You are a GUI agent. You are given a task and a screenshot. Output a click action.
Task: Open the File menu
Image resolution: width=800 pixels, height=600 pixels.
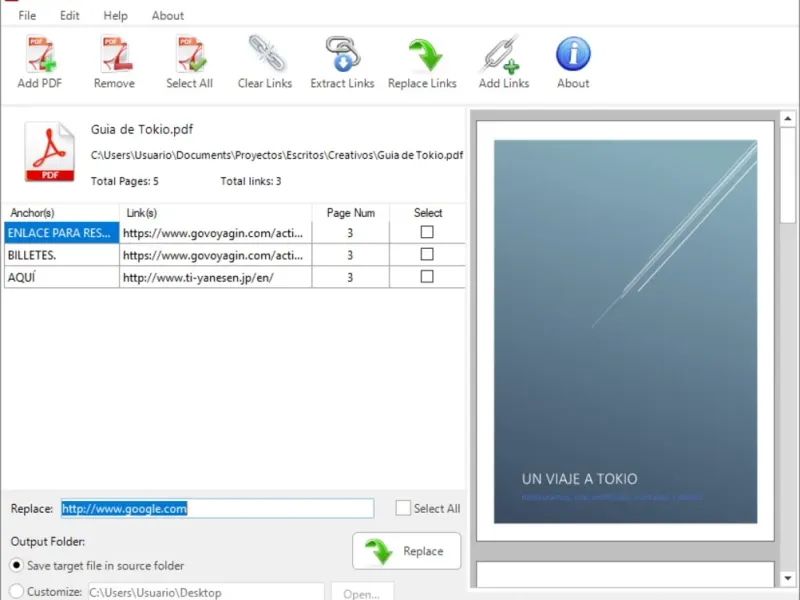[x=27, y=16]
